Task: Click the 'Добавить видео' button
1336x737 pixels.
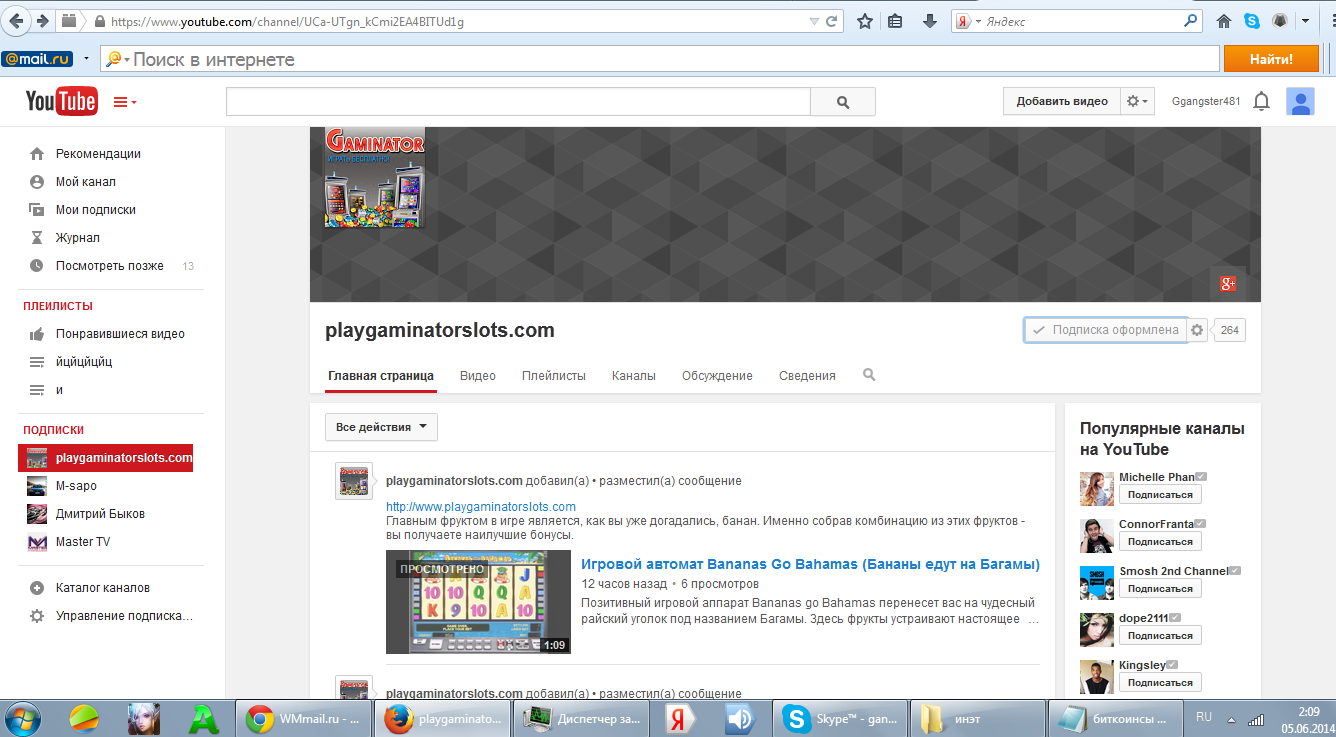Action: [1061, 101]
